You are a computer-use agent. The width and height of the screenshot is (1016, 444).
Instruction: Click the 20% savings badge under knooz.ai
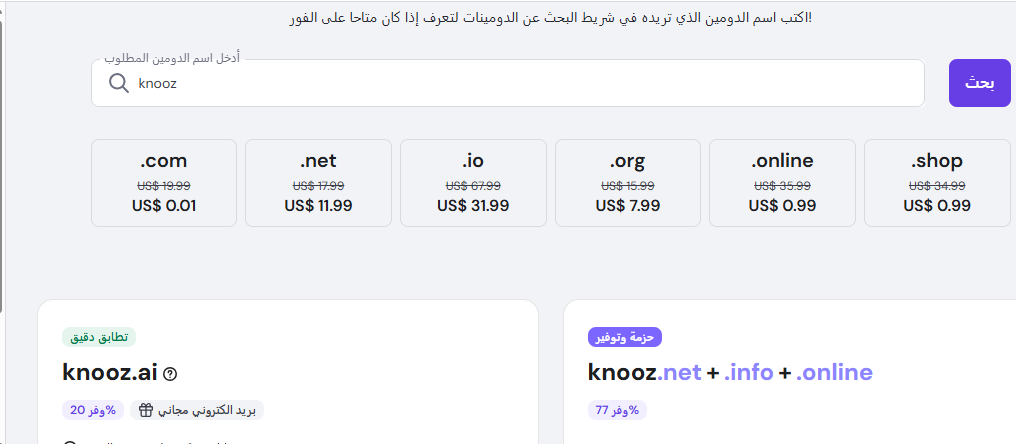pyautogui.click(x=92, y=410)
